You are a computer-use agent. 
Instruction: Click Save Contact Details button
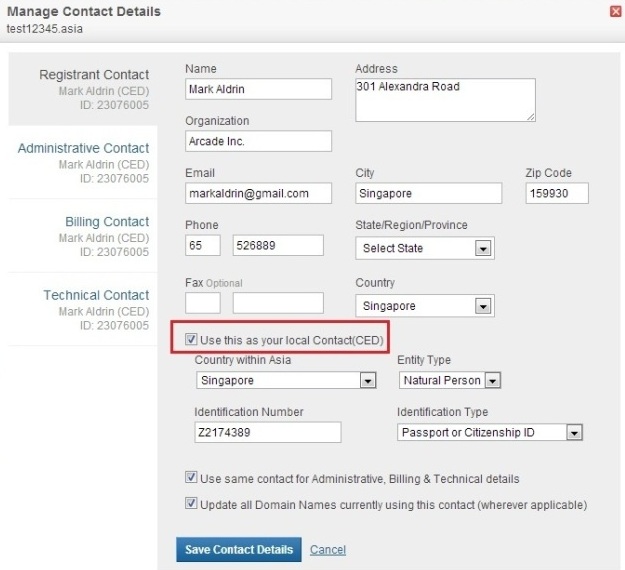click(239, 550)
